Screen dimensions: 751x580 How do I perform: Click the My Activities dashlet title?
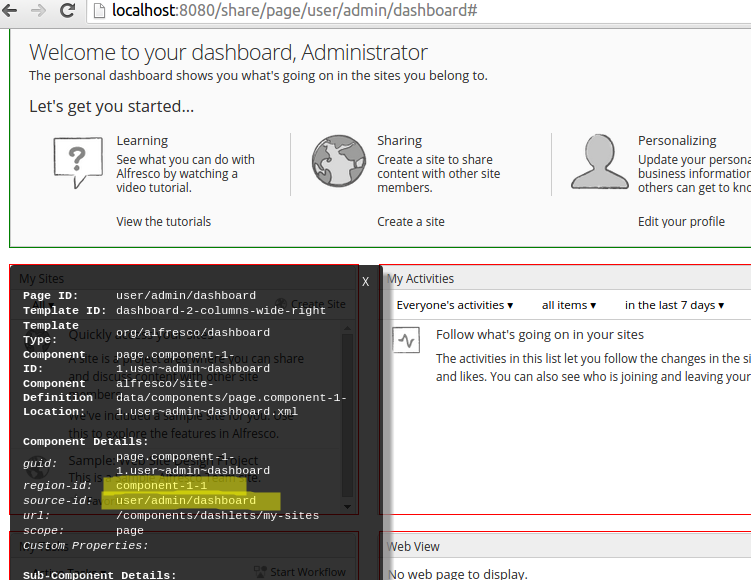coord(420,279)
